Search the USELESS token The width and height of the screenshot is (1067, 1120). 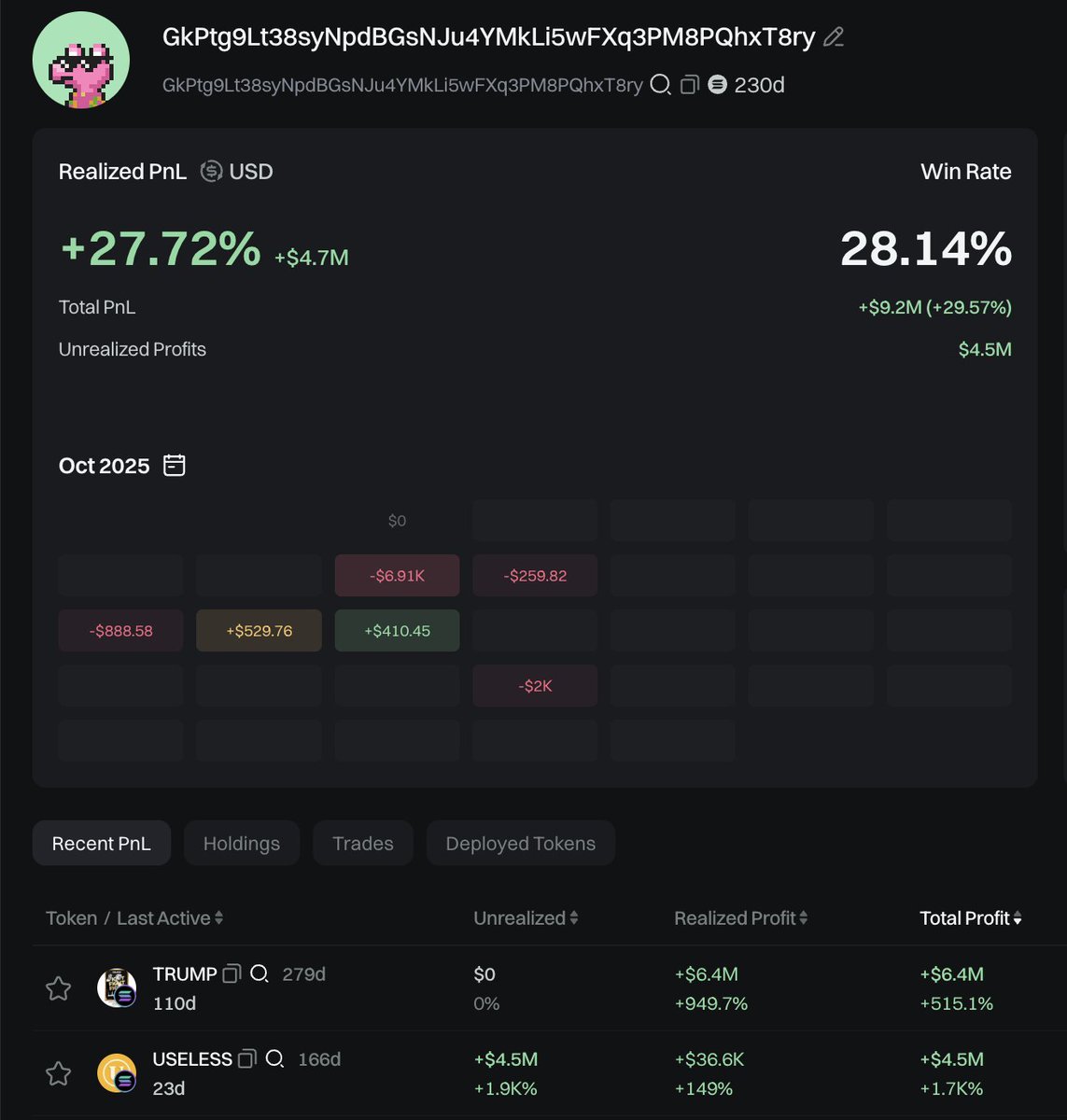[274, 1058]
